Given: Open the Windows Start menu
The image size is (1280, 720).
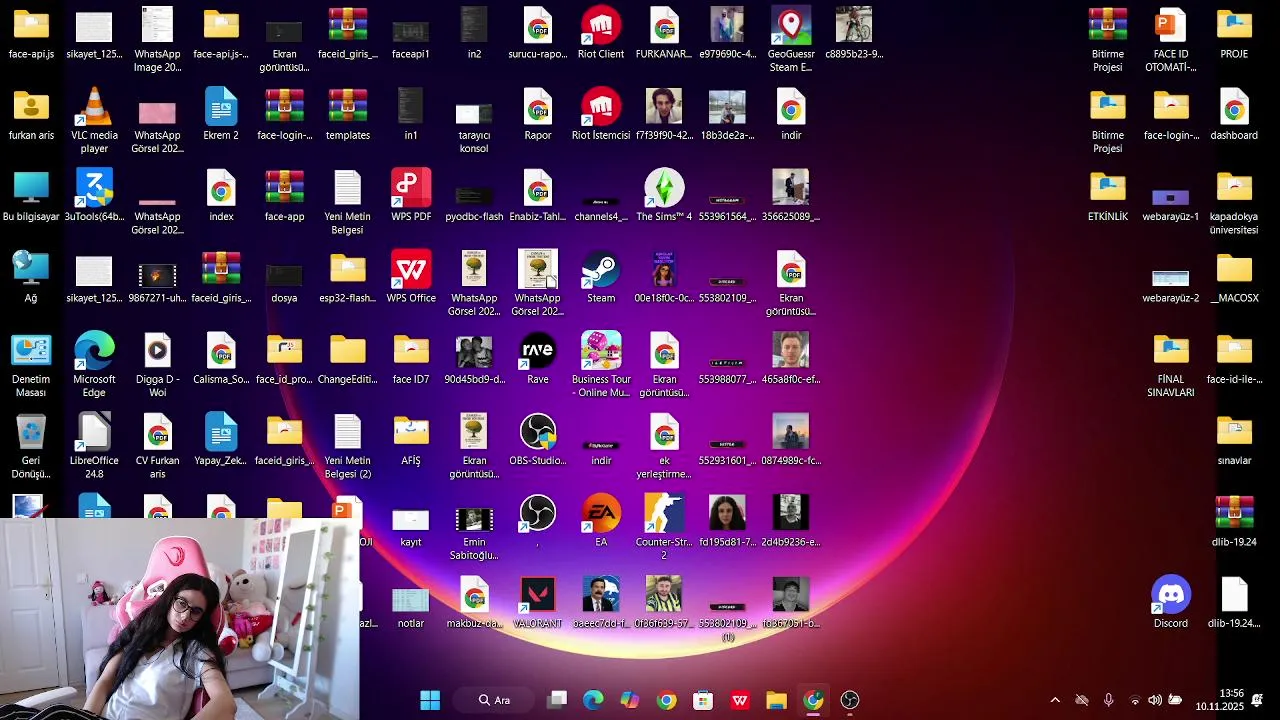Looking at the screenshot, I should [x=430, y=700].
